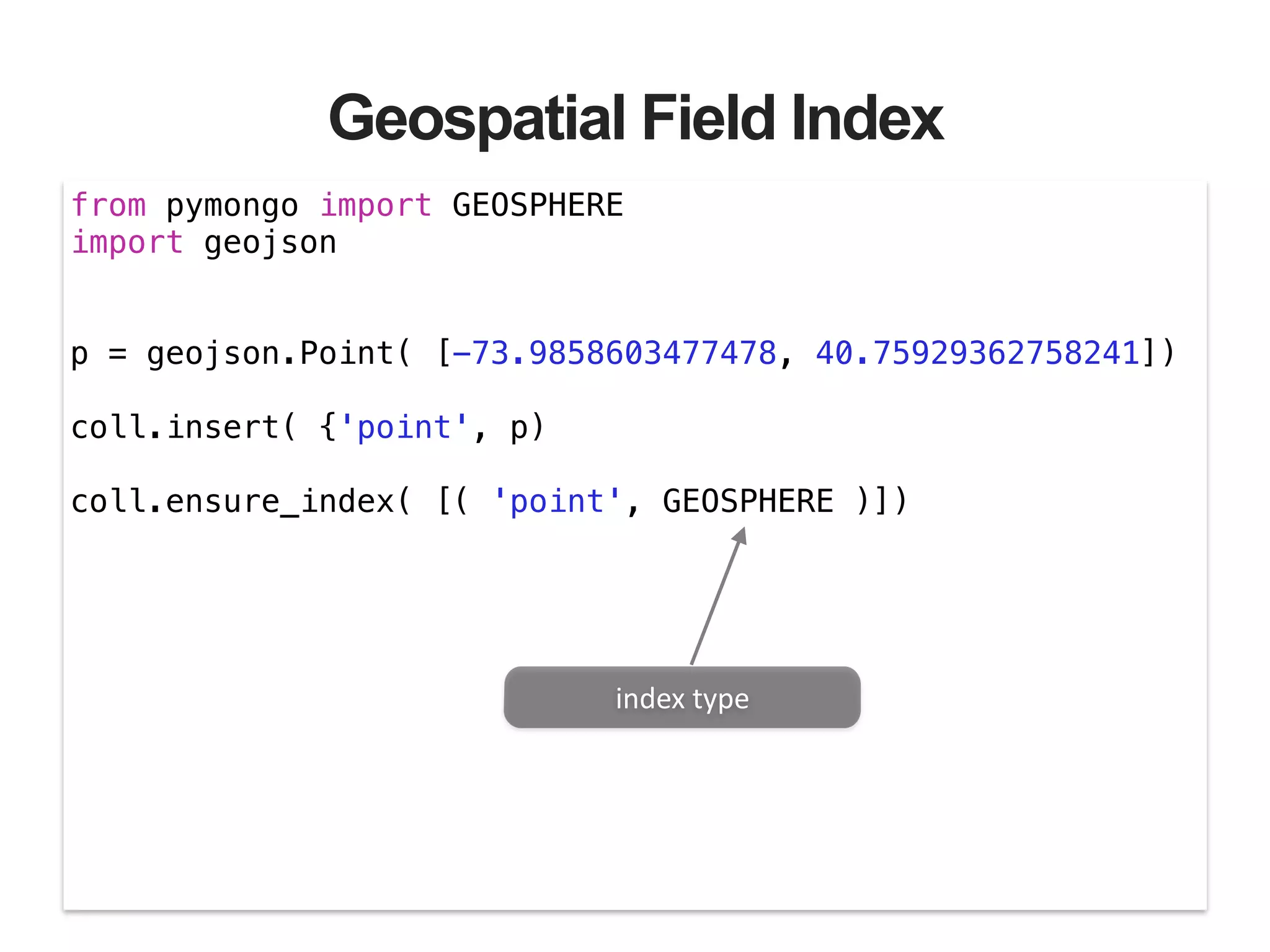Viewport: 1270px width, 952px height.
Task: Click the 'import' keyword before geojson
Action: click(127, 242)
